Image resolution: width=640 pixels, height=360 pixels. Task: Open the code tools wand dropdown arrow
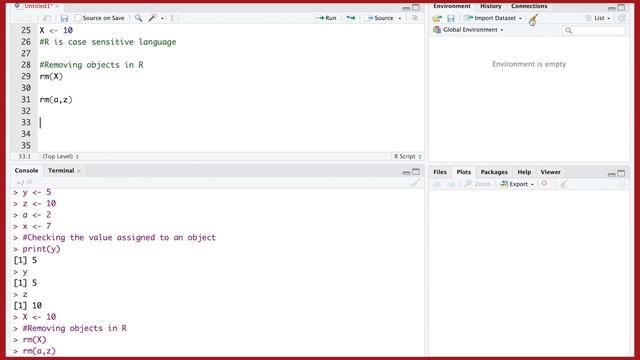click(162, 18)
